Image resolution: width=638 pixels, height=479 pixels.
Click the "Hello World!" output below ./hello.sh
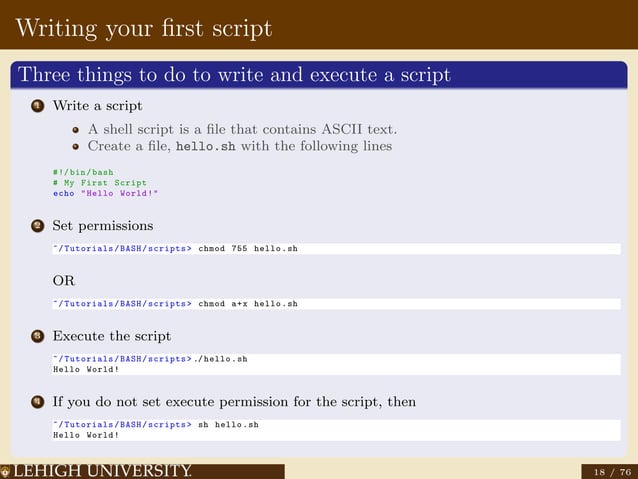tap(86, 370)
